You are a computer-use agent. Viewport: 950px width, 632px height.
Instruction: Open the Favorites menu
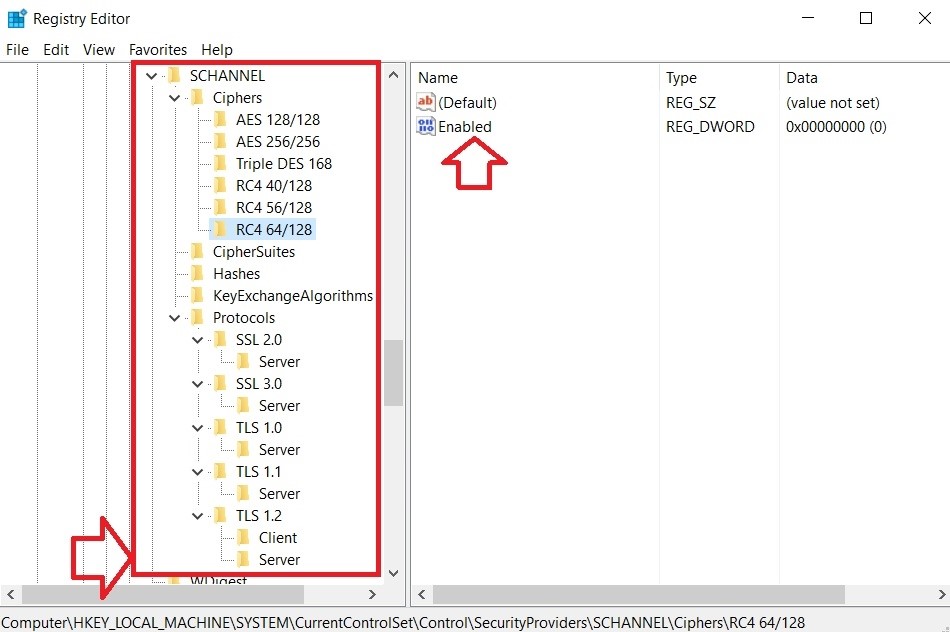click(x=158, y=50)
